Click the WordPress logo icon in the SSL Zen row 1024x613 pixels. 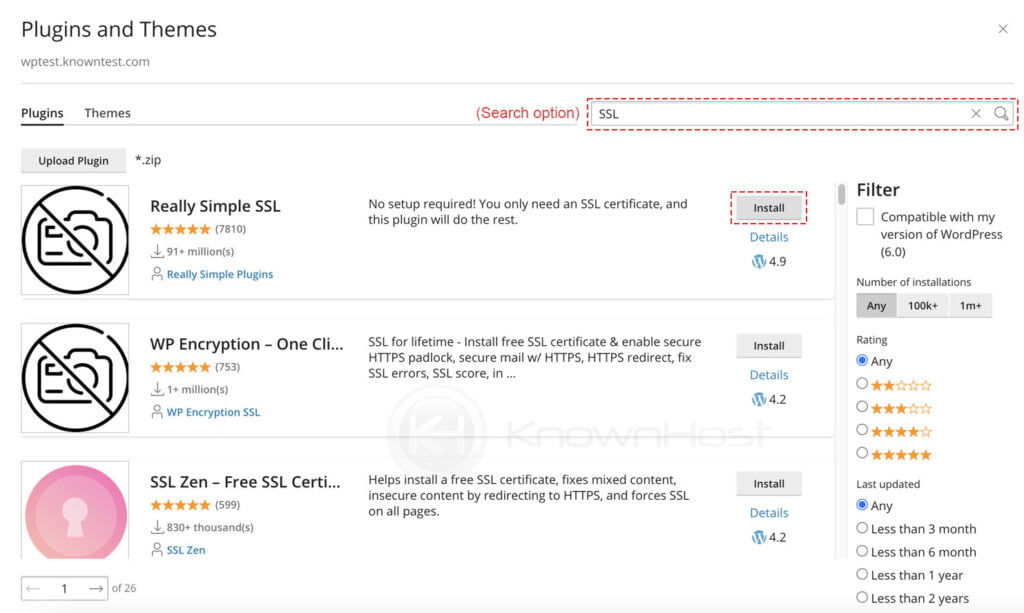[758, 537]
